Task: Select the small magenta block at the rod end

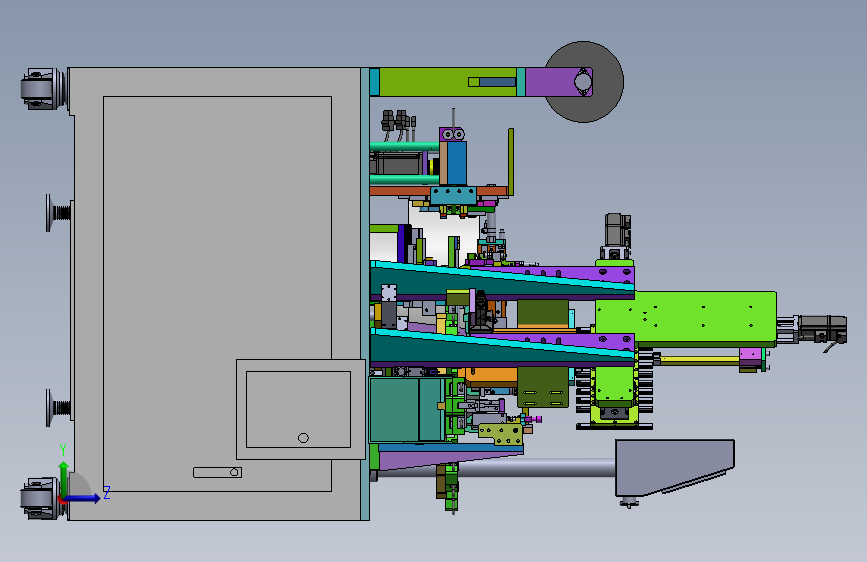Action: [750, 355]
